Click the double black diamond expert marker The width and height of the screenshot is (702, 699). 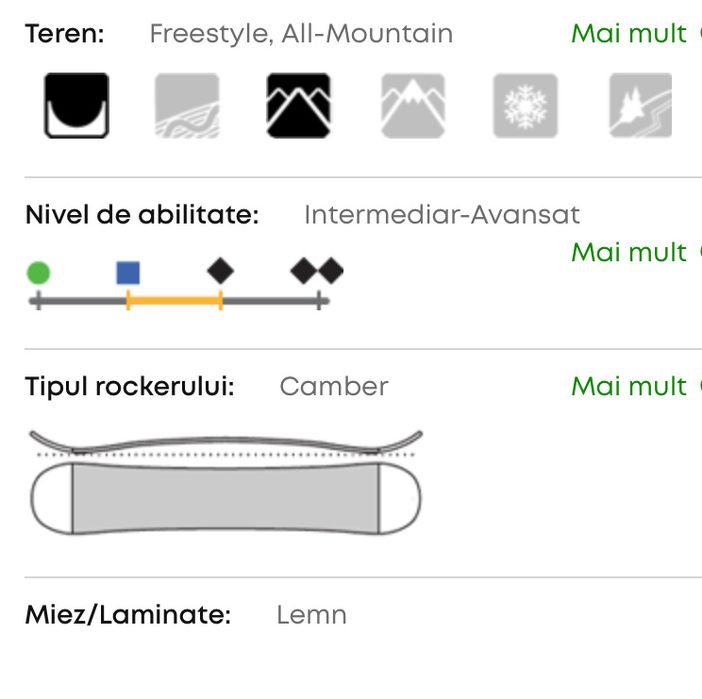point(317,271)
